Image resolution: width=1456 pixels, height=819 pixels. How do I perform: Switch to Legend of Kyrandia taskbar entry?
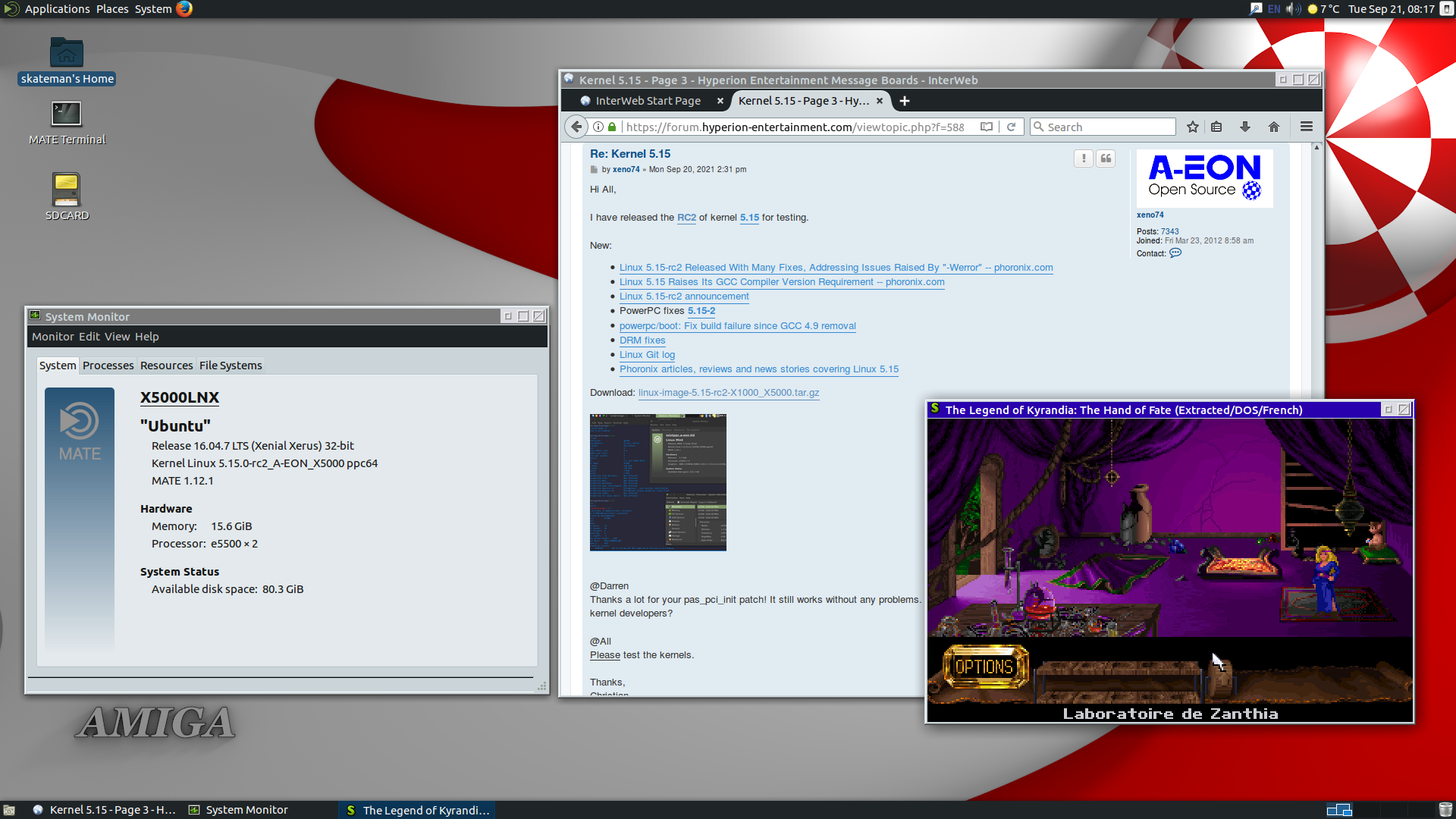coord(418,810)
